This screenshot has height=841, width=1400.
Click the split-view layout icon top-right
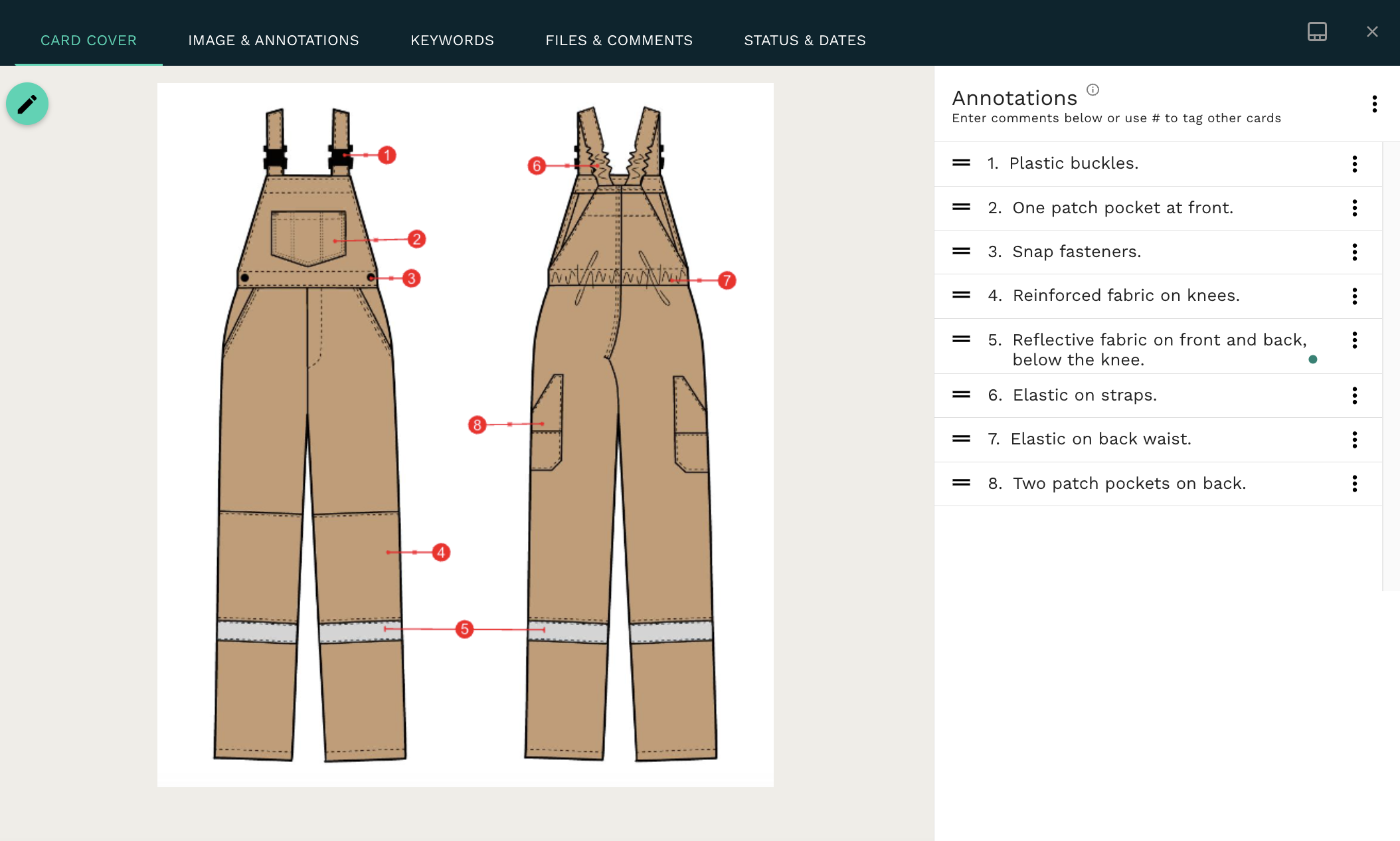[x=1317, y=31]
